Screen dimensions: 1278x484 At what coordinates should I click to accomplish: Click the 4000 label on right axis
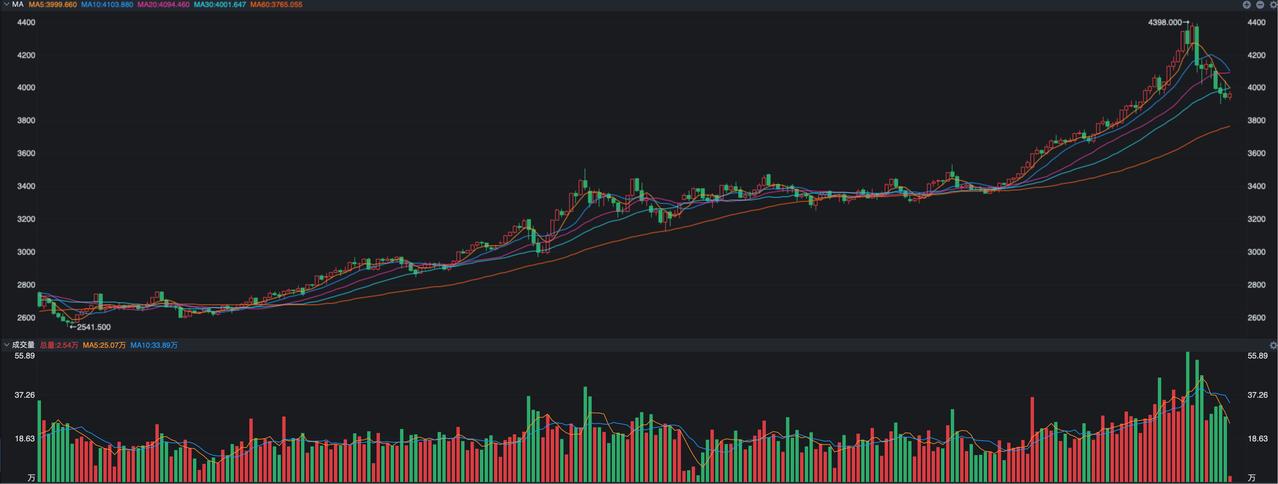pos(1258,88)
